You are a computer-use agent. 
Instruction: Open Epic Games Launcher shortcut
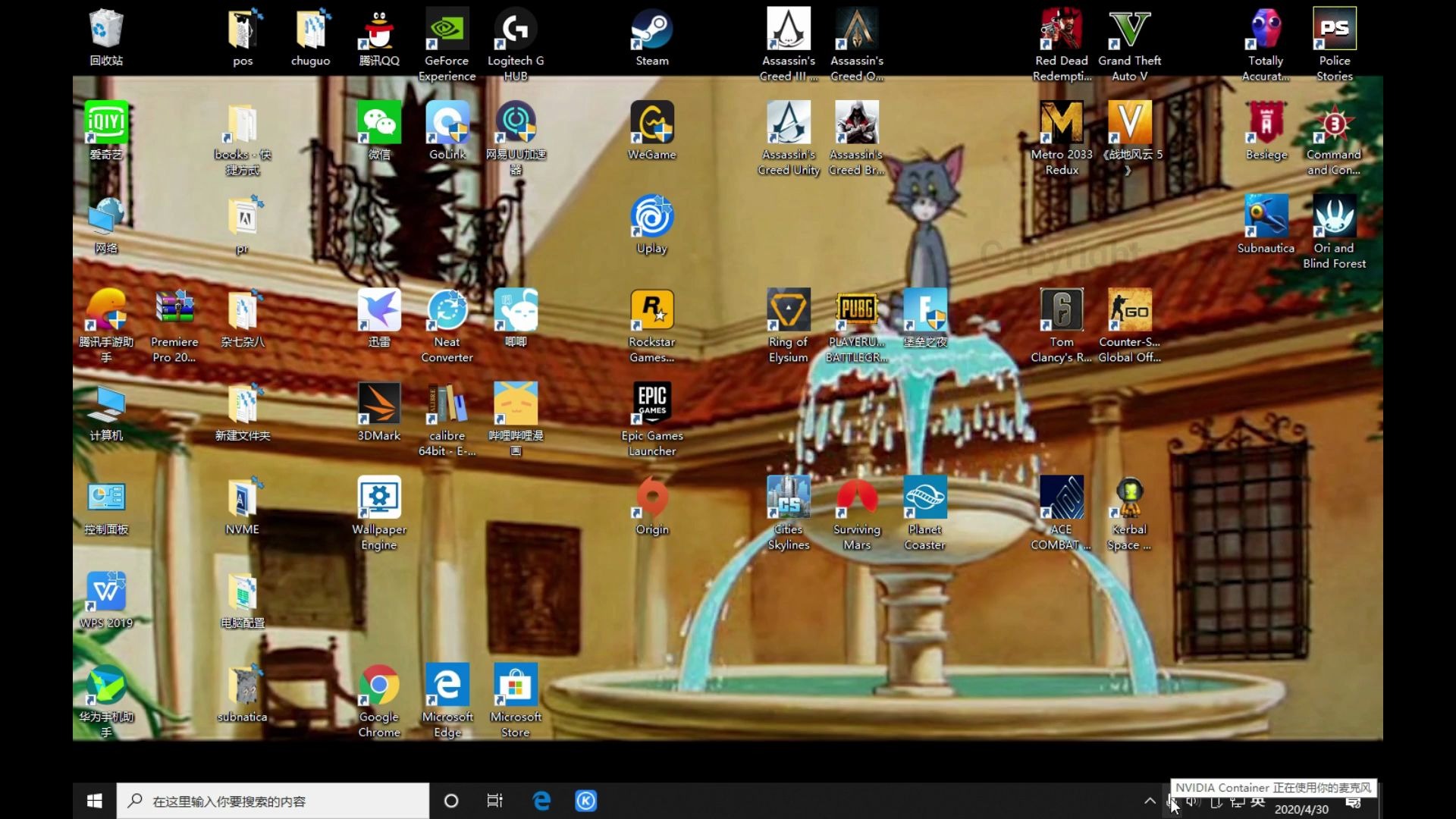(x=652, y=419)
